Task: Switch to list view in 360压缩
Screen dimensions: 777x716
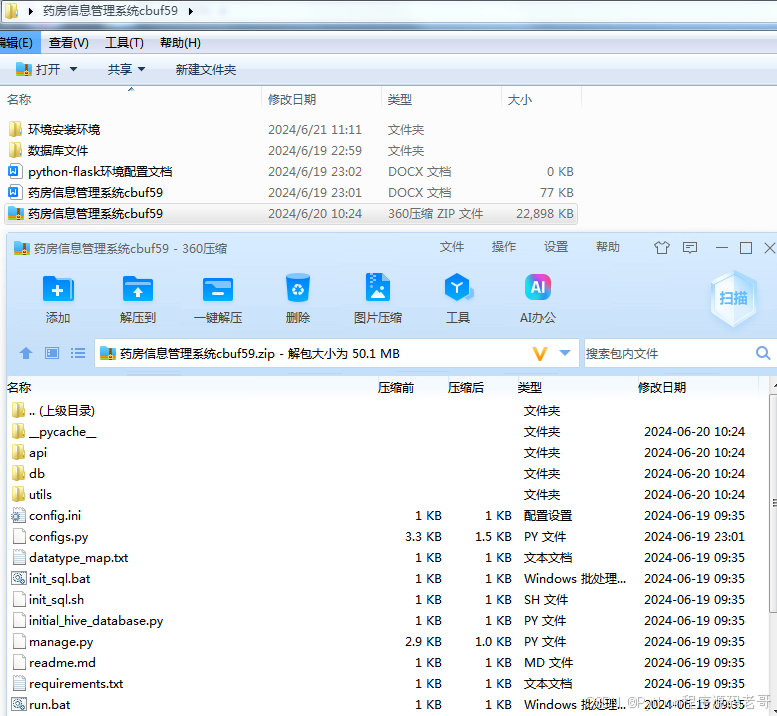Action: pyautogui.click(x=78, y=353)
